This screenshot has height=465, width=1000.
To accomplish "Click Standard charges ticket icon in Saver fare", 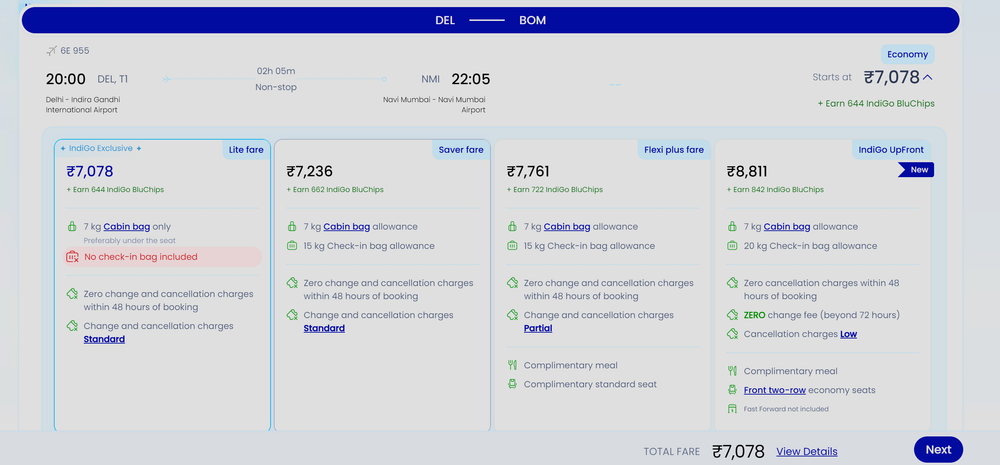I will [x=292, y=315].
